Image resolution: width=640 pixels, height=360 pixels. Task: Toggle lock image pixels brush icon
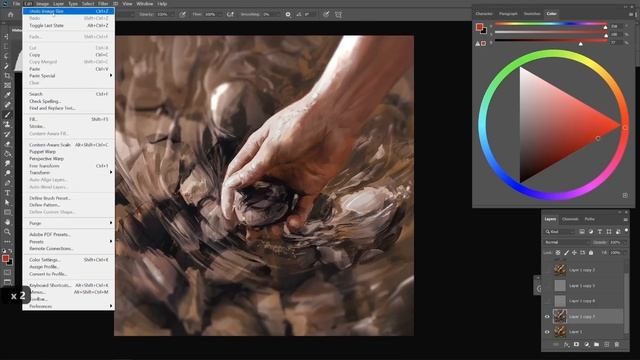(566, 253)
